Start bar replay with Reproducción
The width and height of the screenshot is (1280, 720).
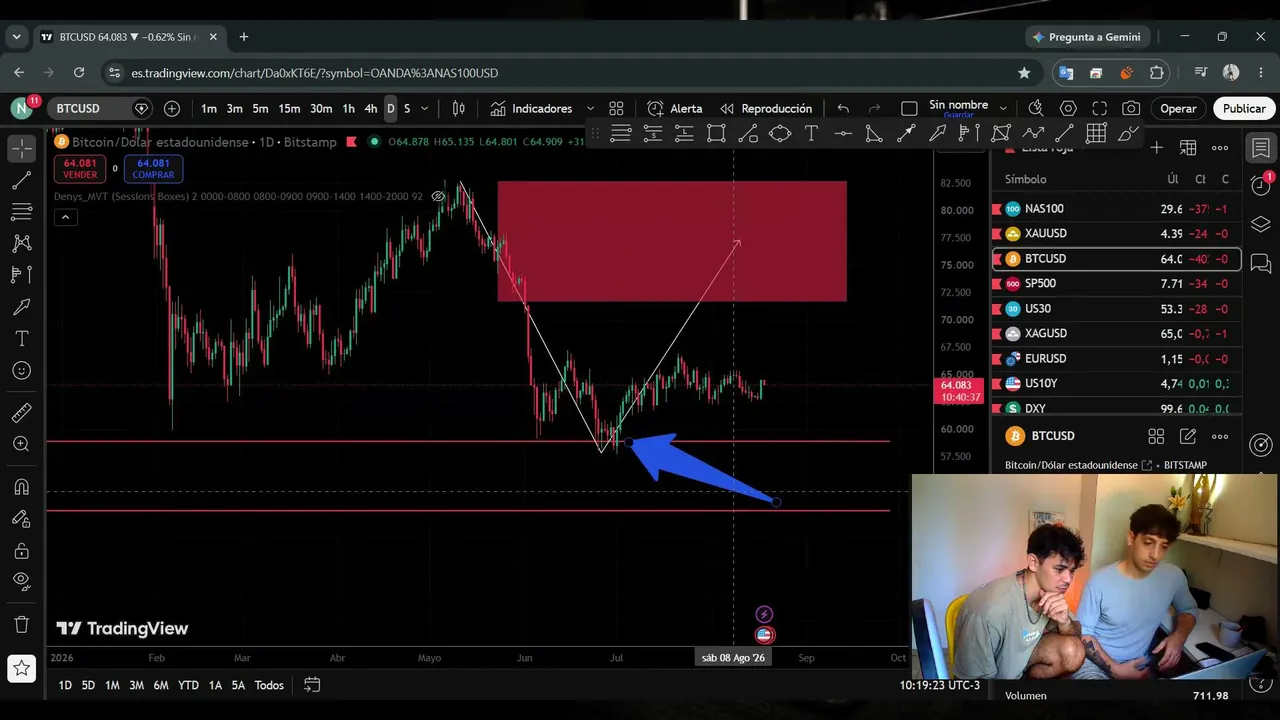pyautogui.click(x=766, y=108)
